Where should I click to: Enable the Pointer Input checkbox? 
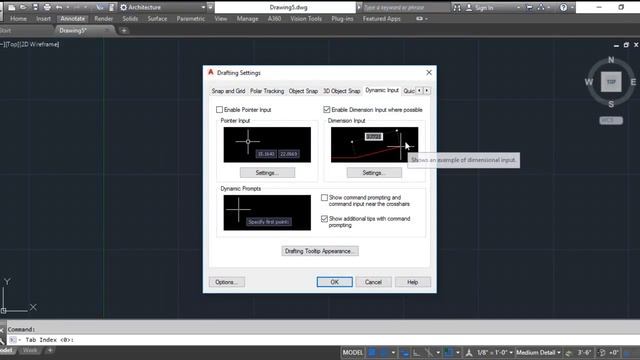coord(219,110)
